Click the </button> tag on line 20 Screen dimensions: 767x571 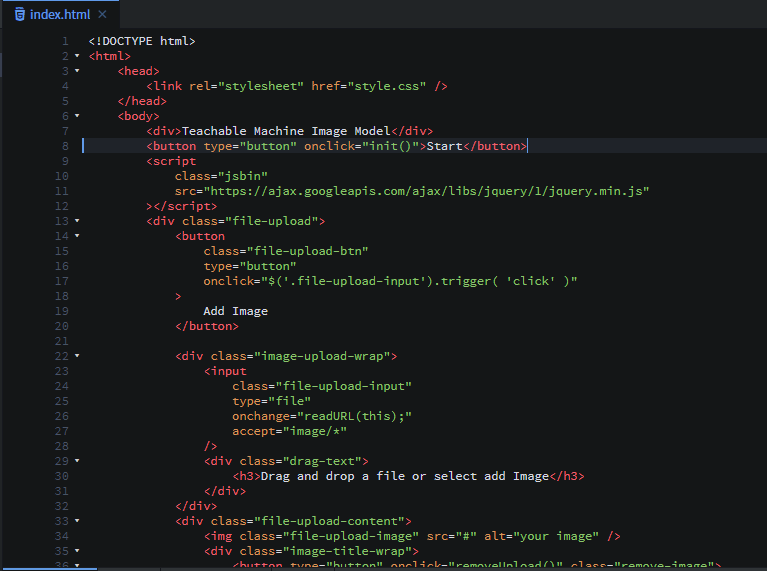[x=207, y=326]
